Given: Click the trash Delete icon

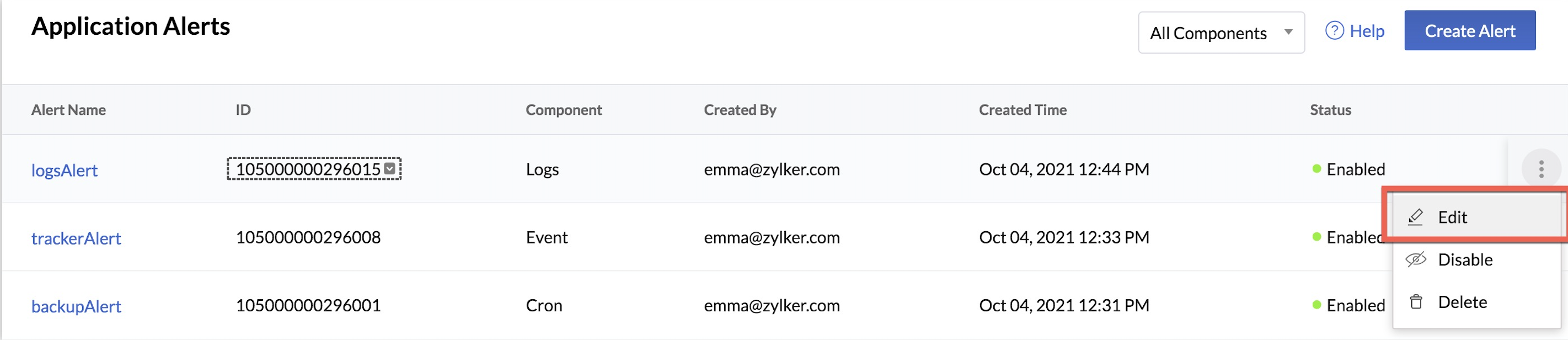Looking at the screenshot, I should [1416, 302].
